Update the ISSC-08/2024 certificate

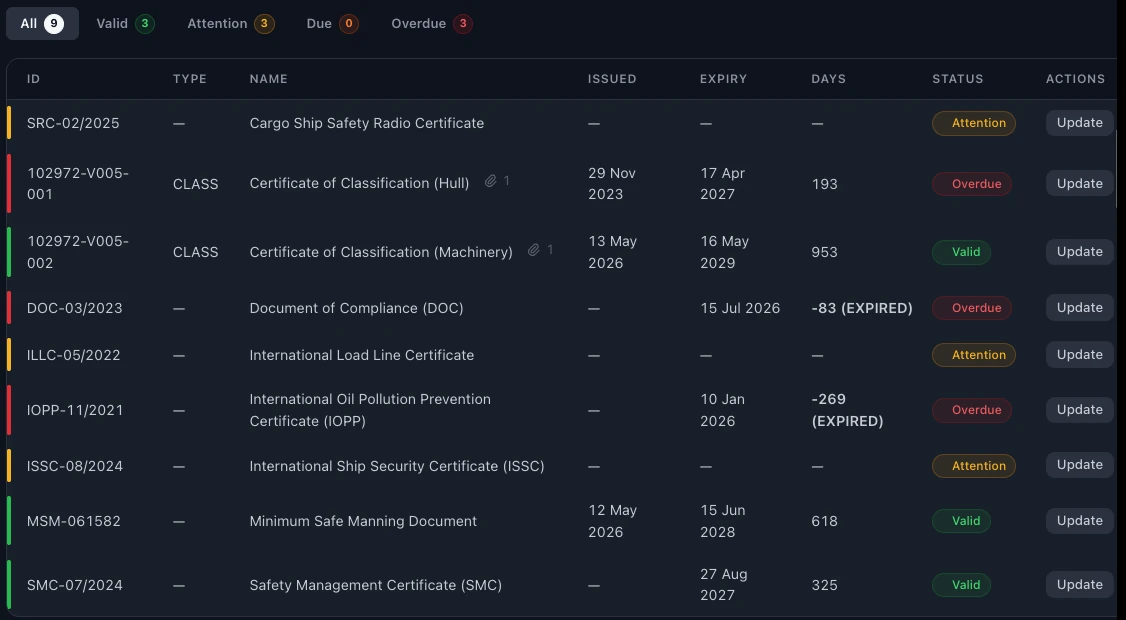(1079, 466)
